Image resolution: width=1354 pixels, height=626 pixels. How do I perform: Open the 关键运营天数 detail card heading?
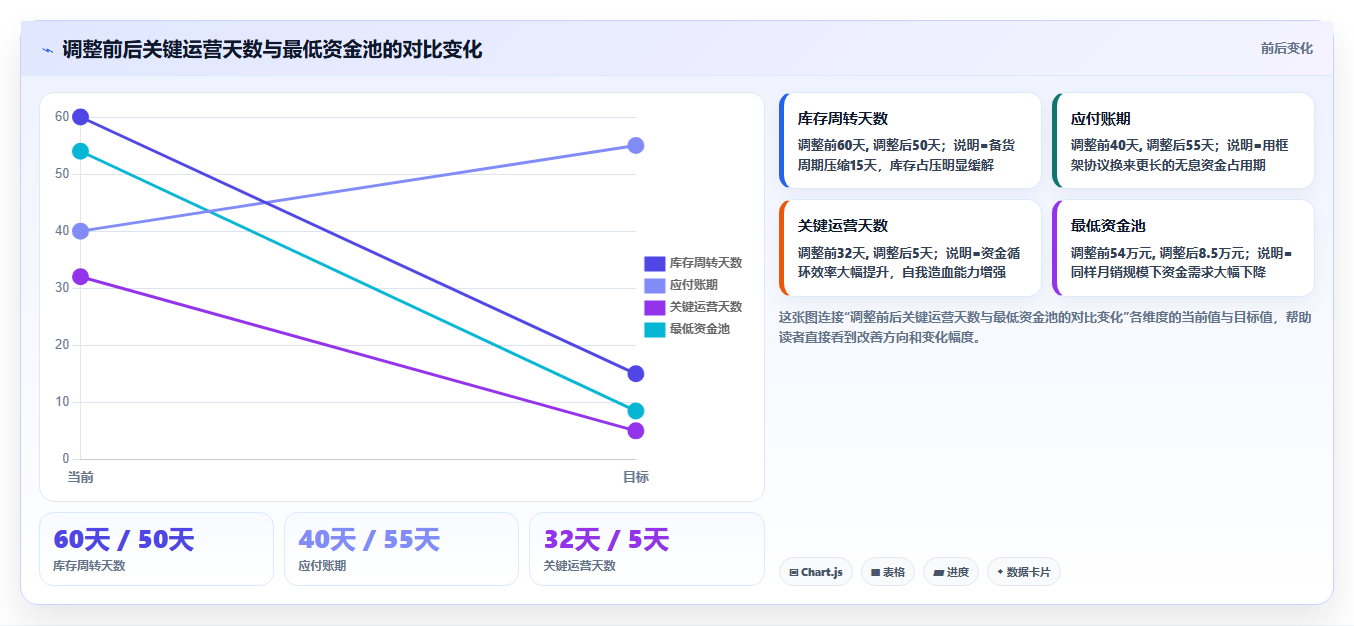pos(843,226)
